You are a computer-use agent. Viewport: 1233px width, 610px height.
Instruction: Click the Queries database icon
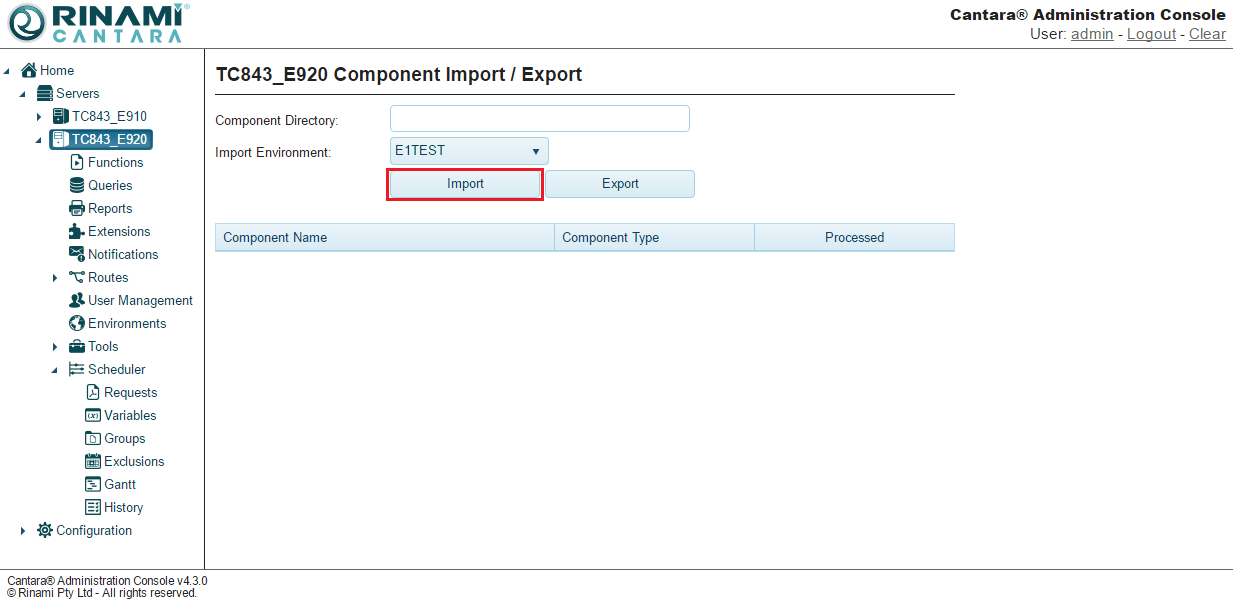[x=77, y=185]
